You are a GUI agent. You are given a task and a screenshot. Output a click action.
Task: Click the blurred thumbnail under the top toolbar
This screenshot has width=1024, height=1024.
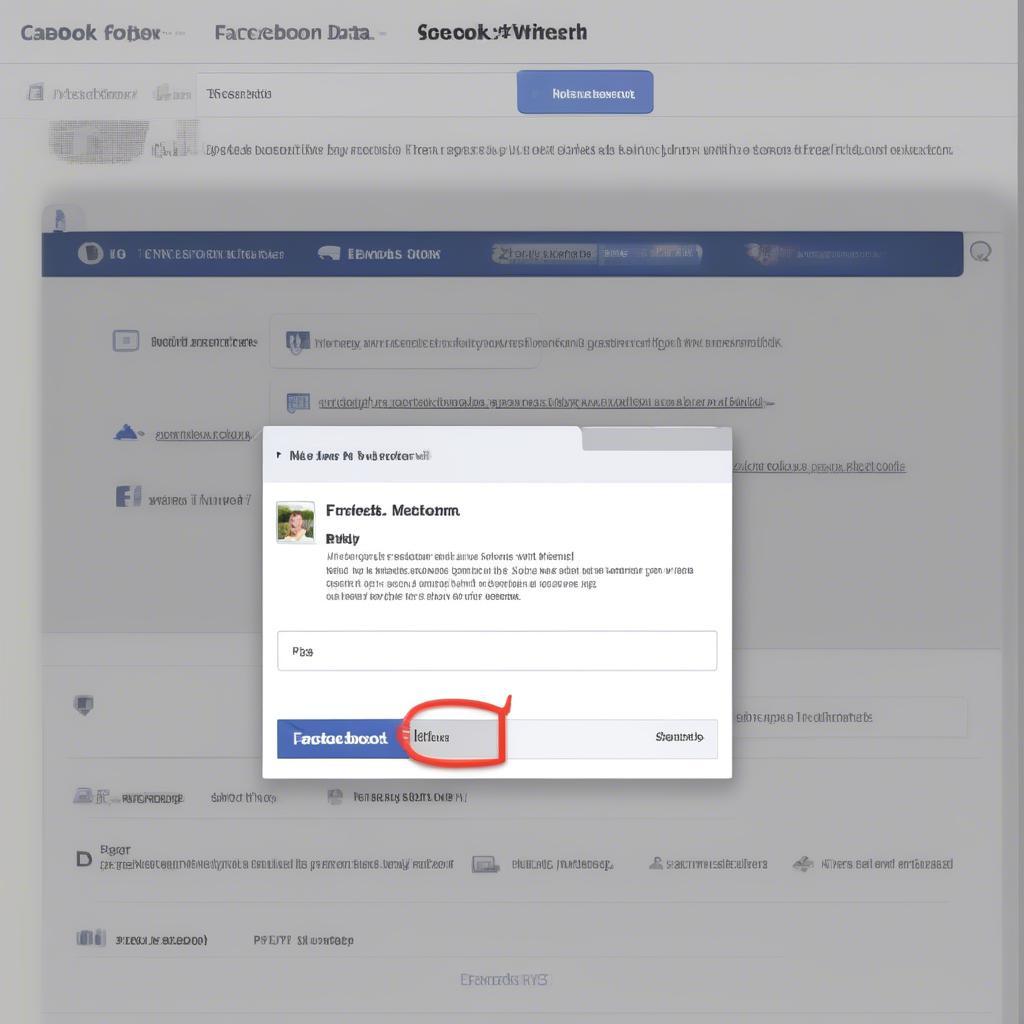[97, 141]
